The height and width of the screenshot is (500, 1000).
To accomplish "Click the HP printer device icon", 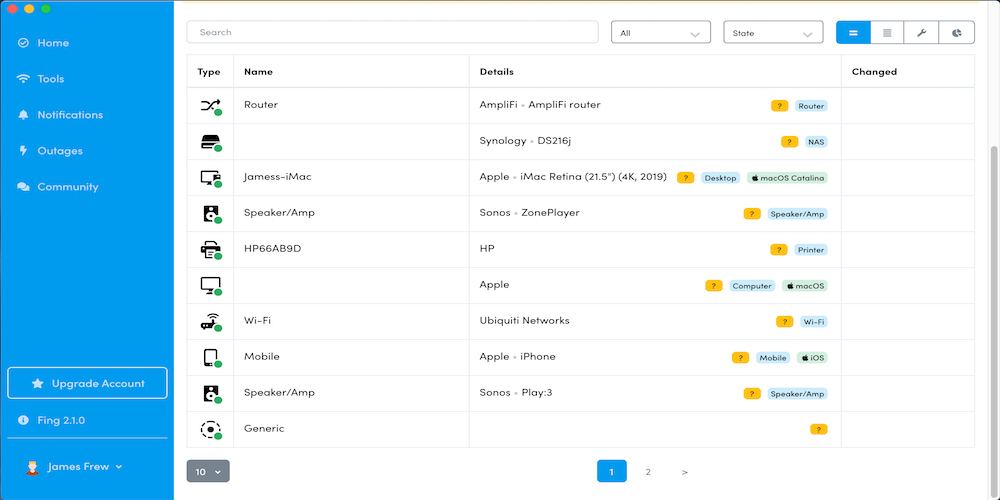I will tap(210, 249).
